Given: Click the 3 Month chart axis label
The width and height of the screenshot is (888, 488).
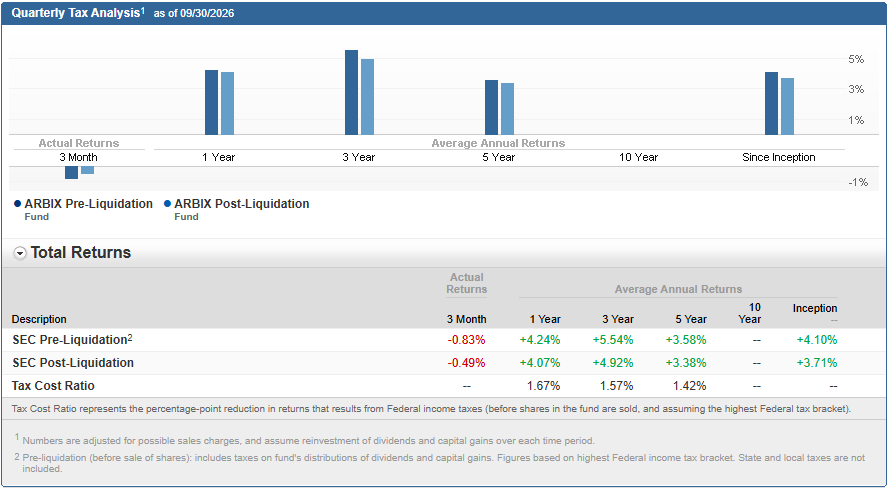Looking at the screenshot, I should coord(78,157).
